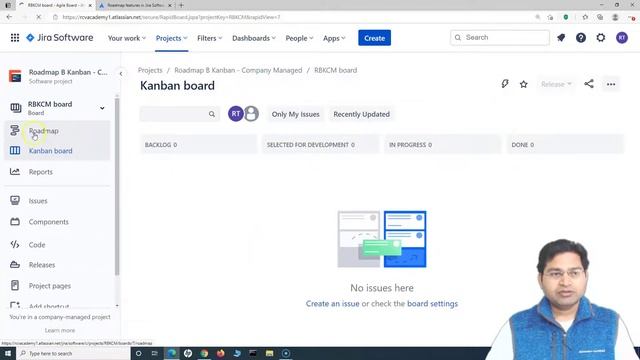Click the Projects breadcrumb link
The image size is (640, 360).
coord(150,70)
